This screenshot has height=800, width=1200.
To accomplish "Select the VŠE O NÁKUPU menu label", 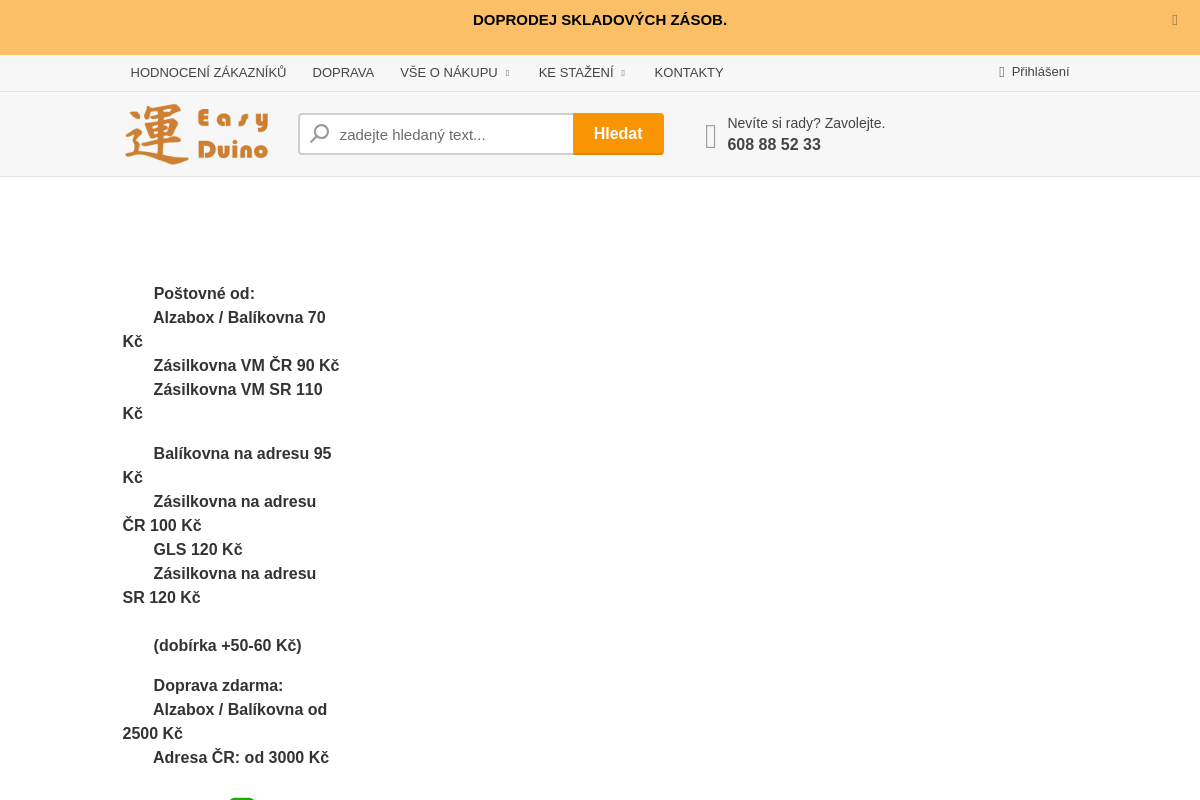I will click(x=448, y=73).
